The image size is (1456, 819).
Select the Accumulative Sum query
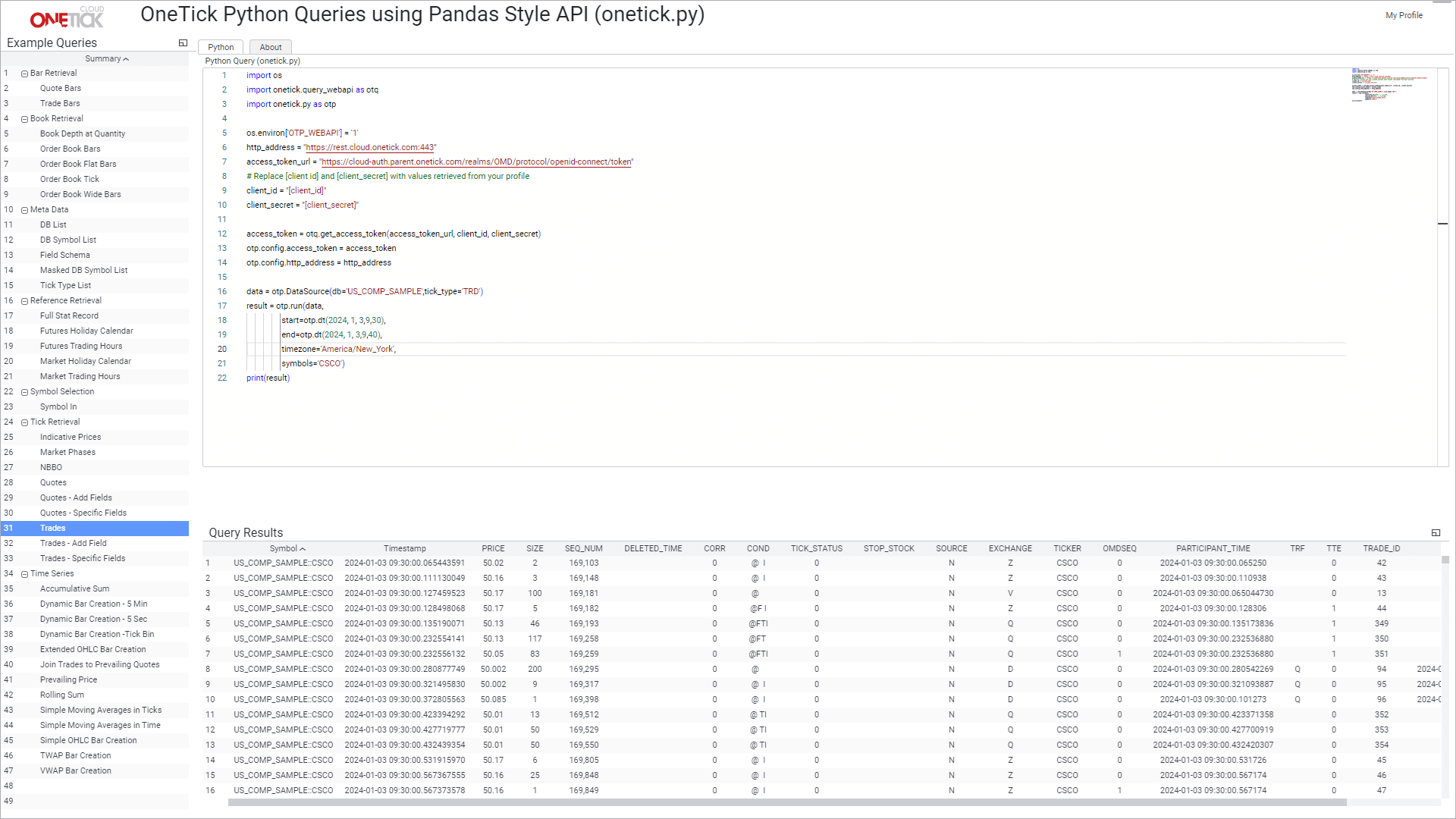[x=74, y=588]
